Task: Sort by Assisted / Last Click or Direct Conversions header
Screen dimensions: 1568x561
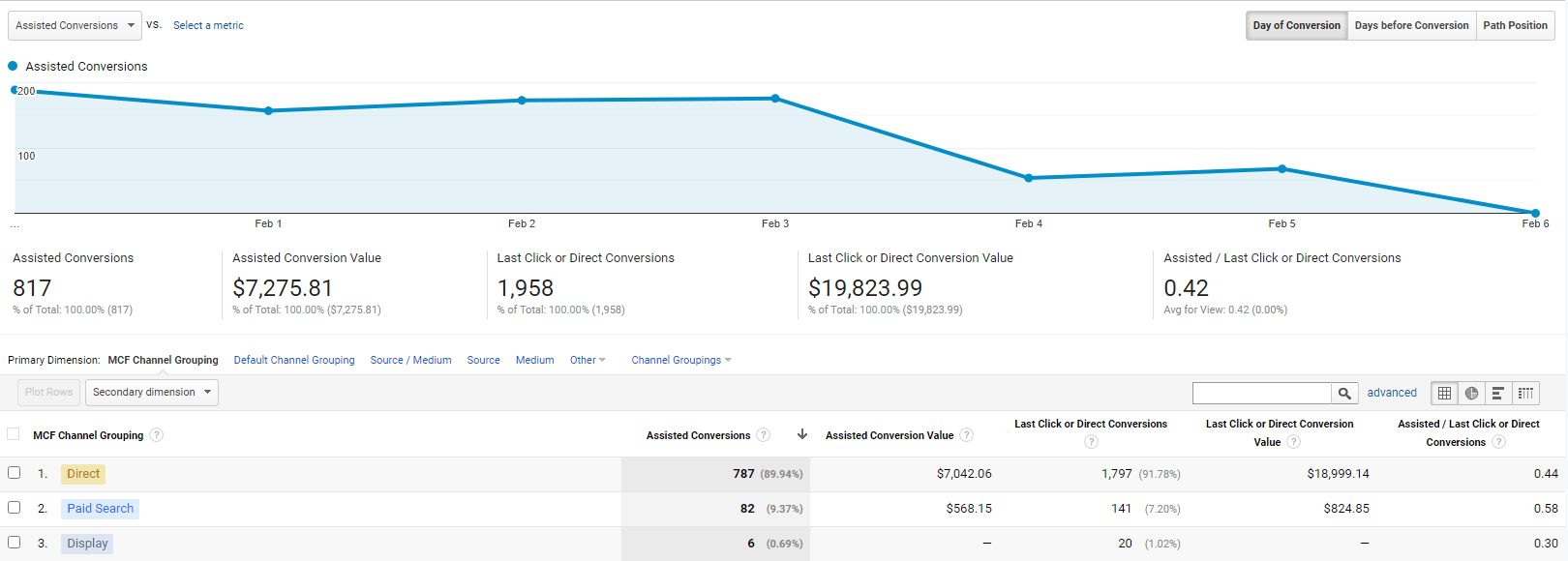Action: (x=1468, y=432)
